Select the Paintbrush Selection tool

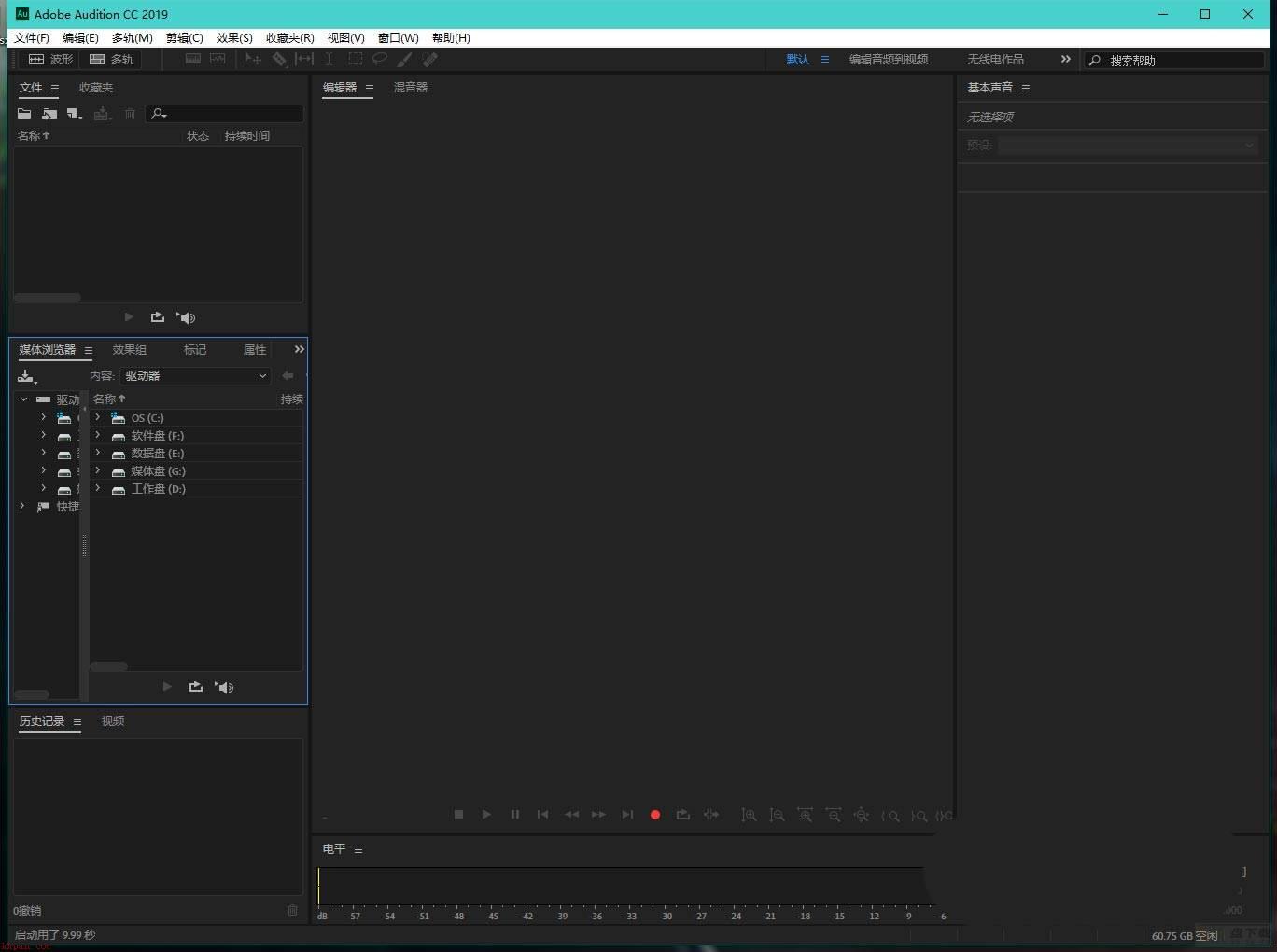tap(404, 59)
